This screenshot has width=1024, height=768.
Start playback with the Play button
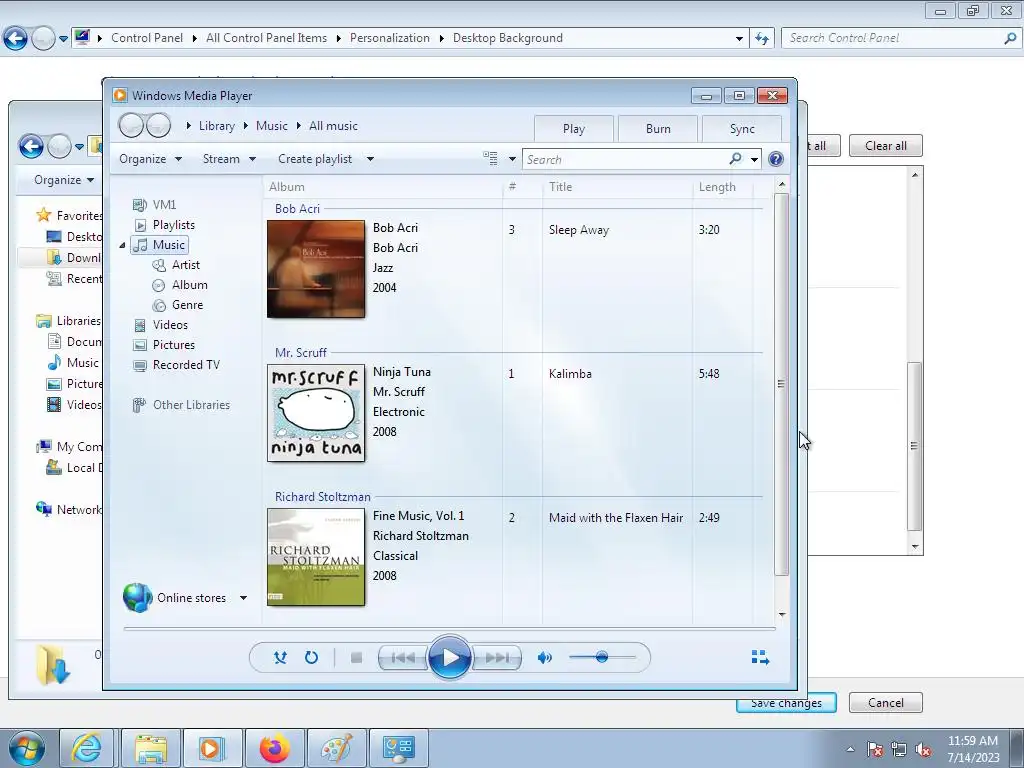449,657
